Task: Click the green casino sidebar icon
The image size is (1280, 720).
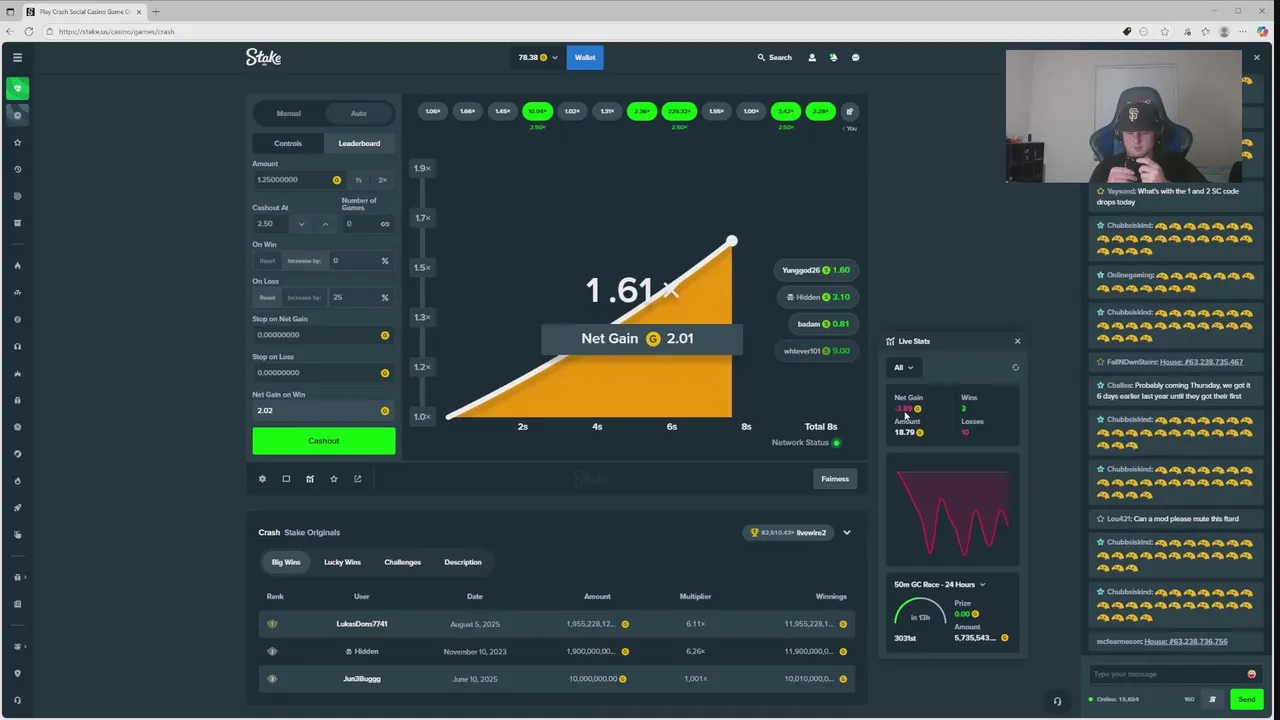Action: click(x=17, y=88)
